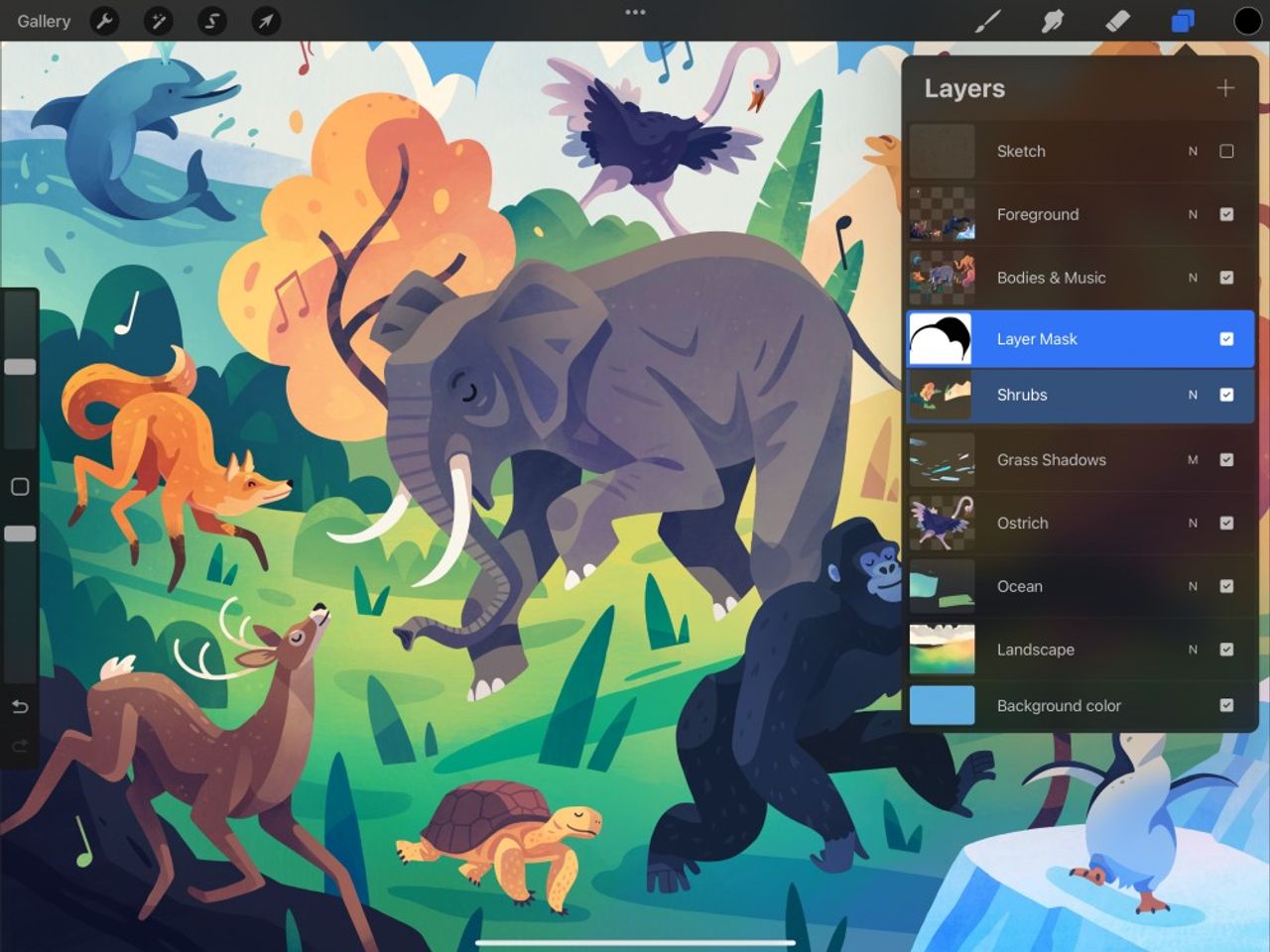The width and height of the screenshot is (1270, 952).
Task: Hide the Grass Shadows layer
Action: pos(1226,460)
